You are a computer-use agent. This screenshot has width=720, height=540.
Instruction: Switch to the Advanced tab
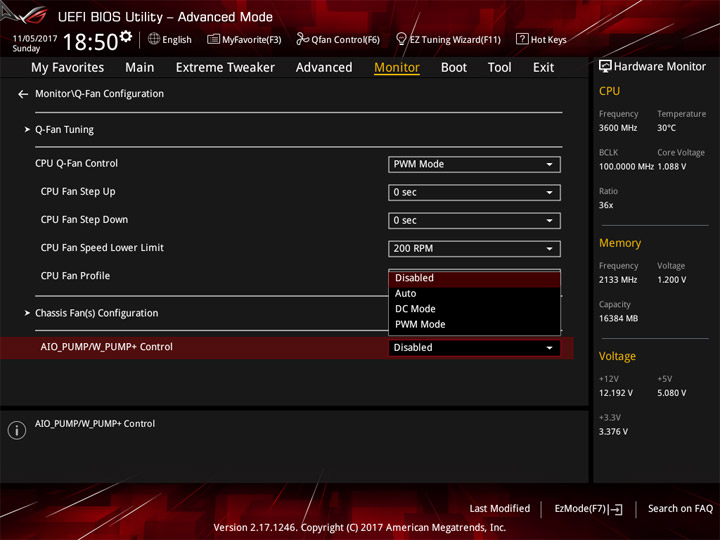click(324, 68)
